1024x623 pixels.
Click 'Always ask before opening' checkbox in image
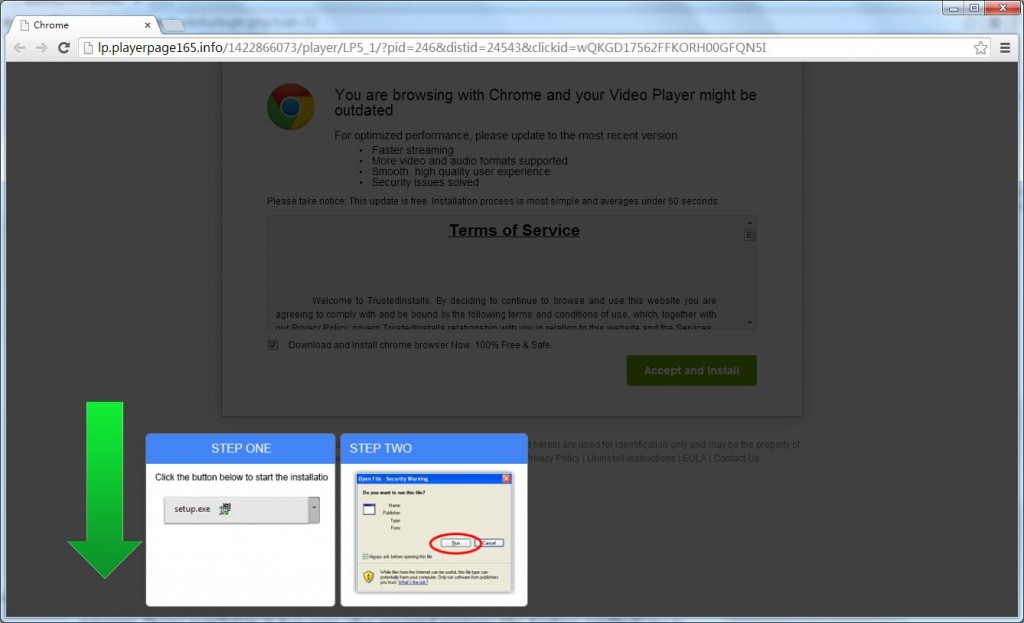point(365,556)
